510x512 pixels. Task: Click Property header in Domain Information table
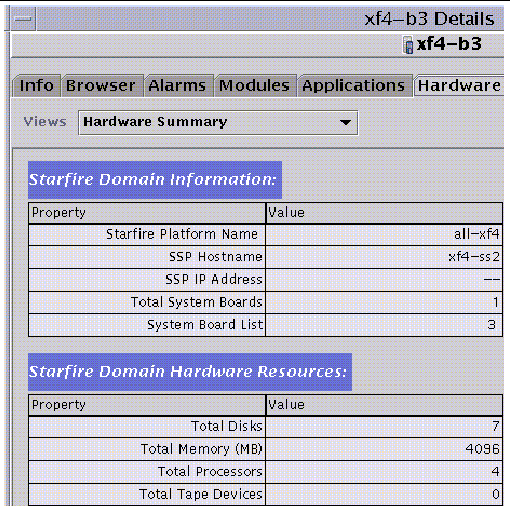tap(147, 213)
